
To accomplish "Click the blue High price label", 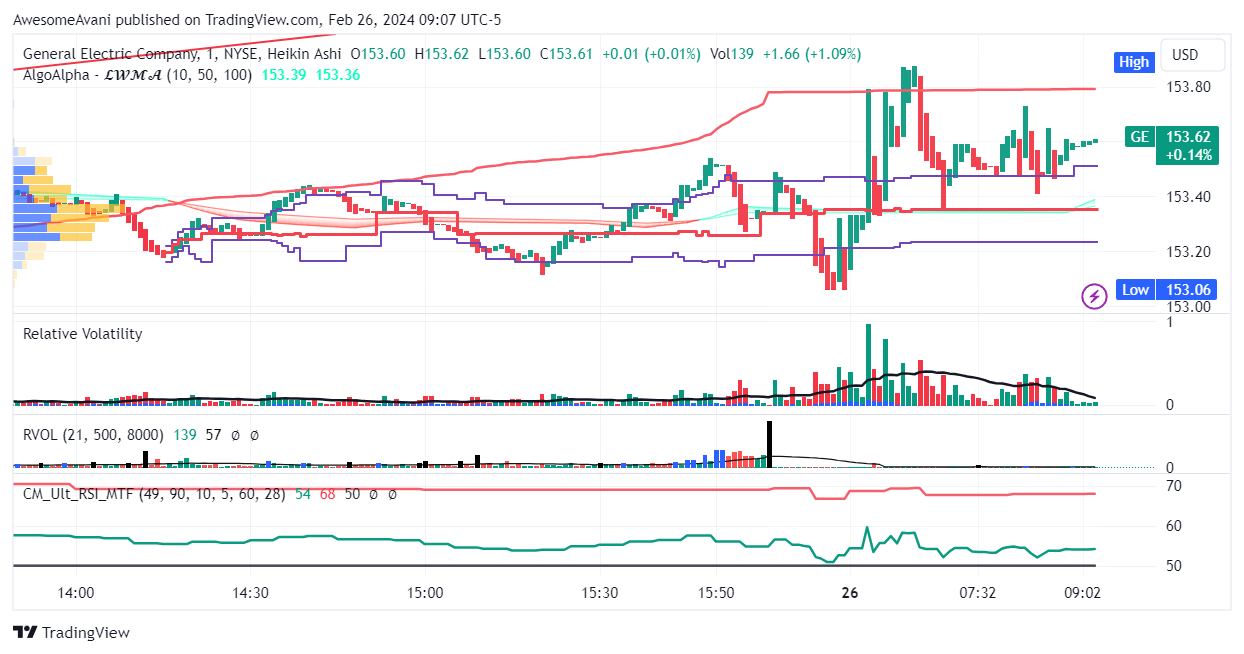I will click(1134, 62).
